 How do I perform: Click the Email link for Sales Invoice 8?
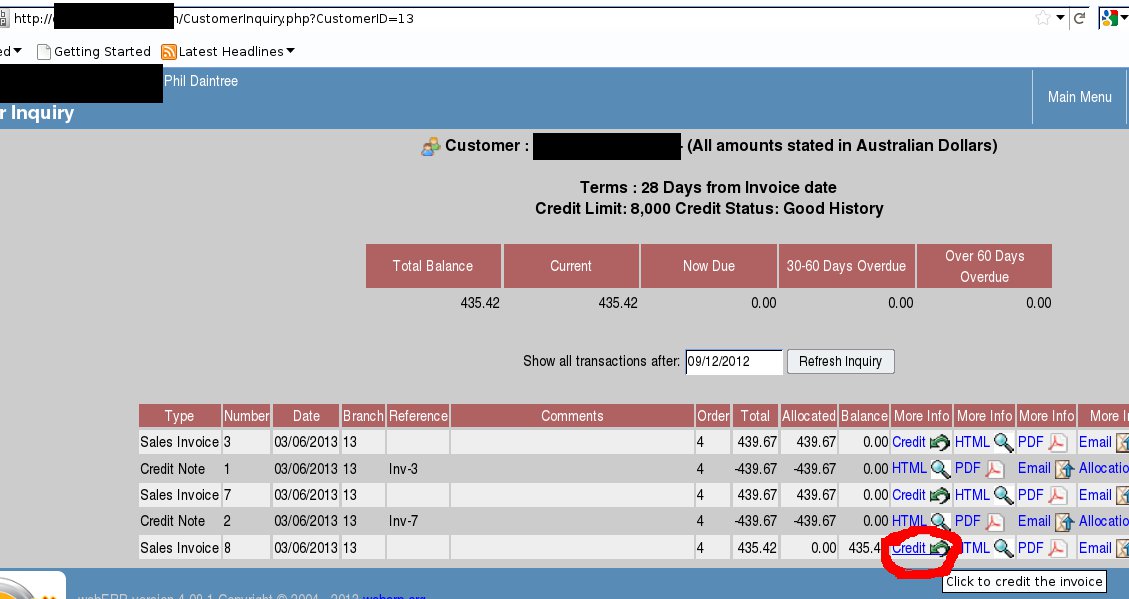1095,548
